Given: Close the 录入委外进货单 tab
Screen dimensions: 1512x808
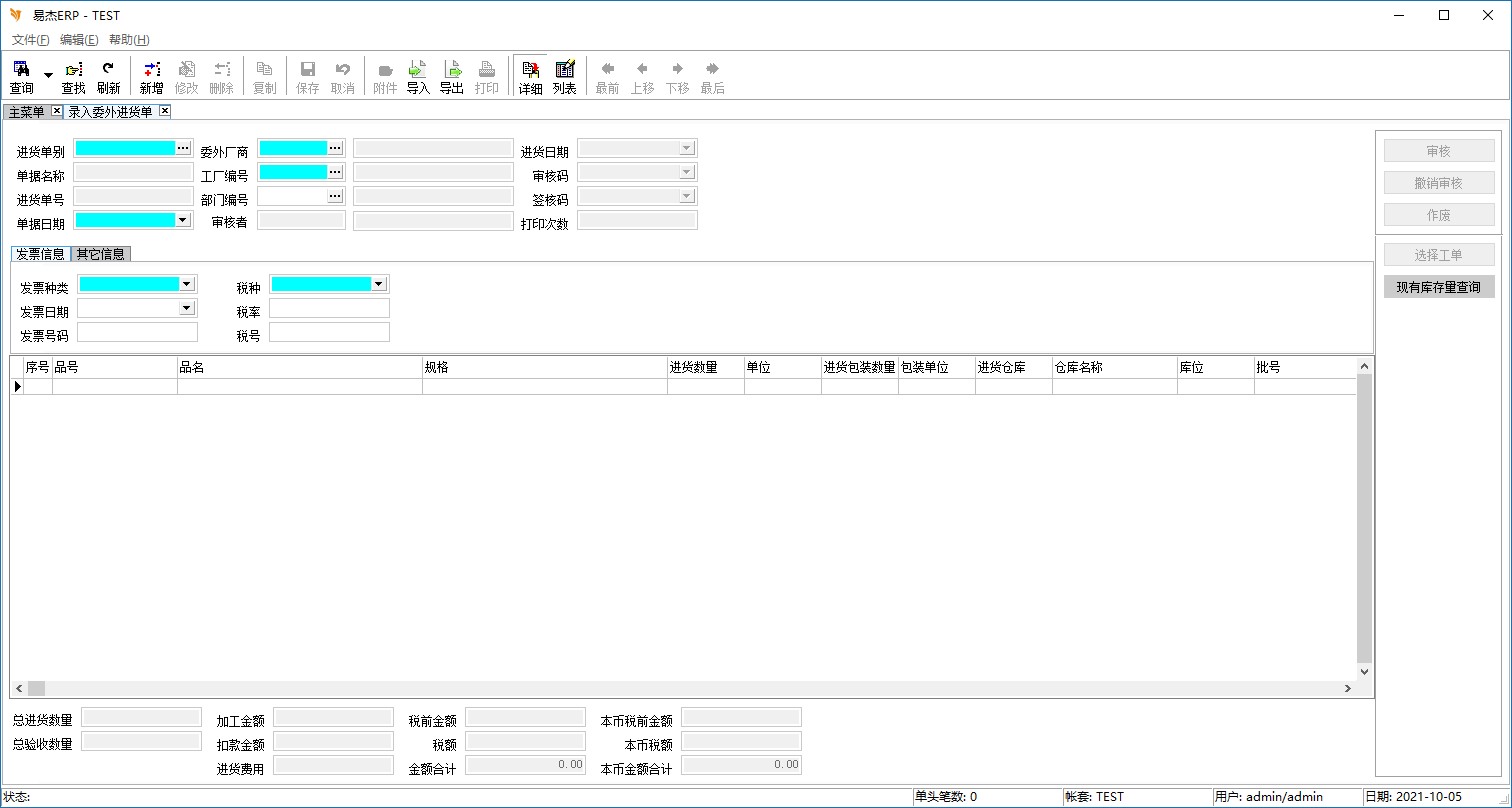Looking at the screenshot, I should pyautogui.click(x=165, y=111).
